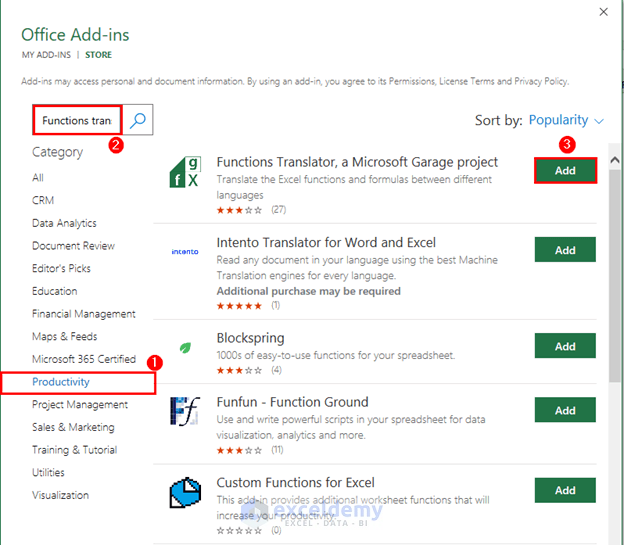
Task: Switch to the STORE tab
Action: coord(99,53)
